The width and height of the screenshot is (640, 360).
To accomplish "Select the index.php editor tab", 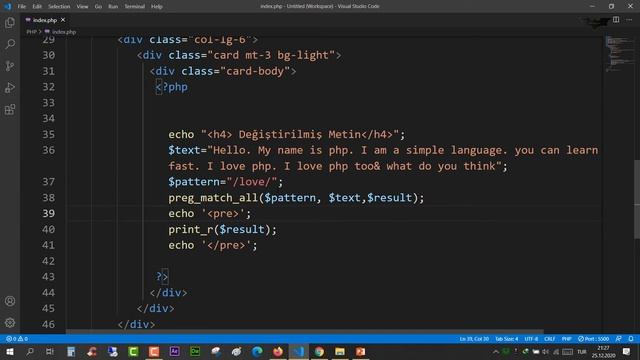I will click(x=44, y=20).
